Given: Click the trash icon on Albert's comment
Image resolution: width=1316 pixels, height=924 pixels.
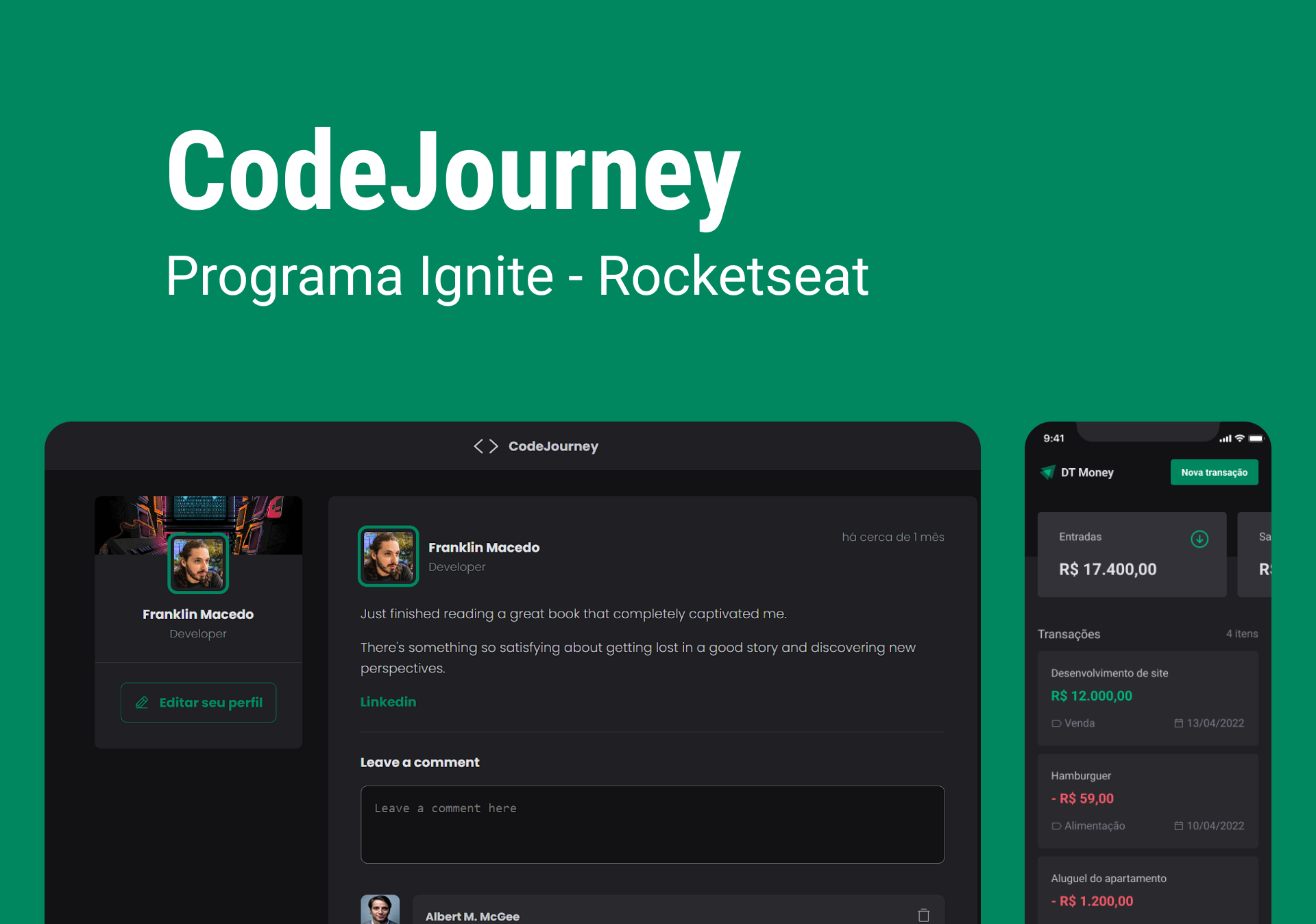Looking at the screenshot, I should pos(923,915).
